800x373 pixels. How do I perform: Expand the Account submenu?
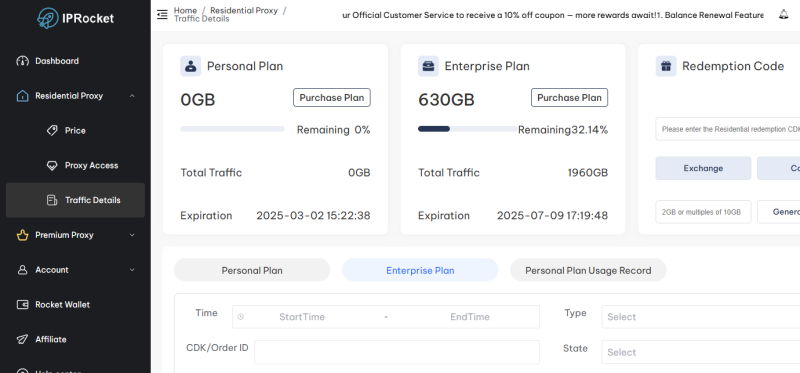(x=132, y=270)
